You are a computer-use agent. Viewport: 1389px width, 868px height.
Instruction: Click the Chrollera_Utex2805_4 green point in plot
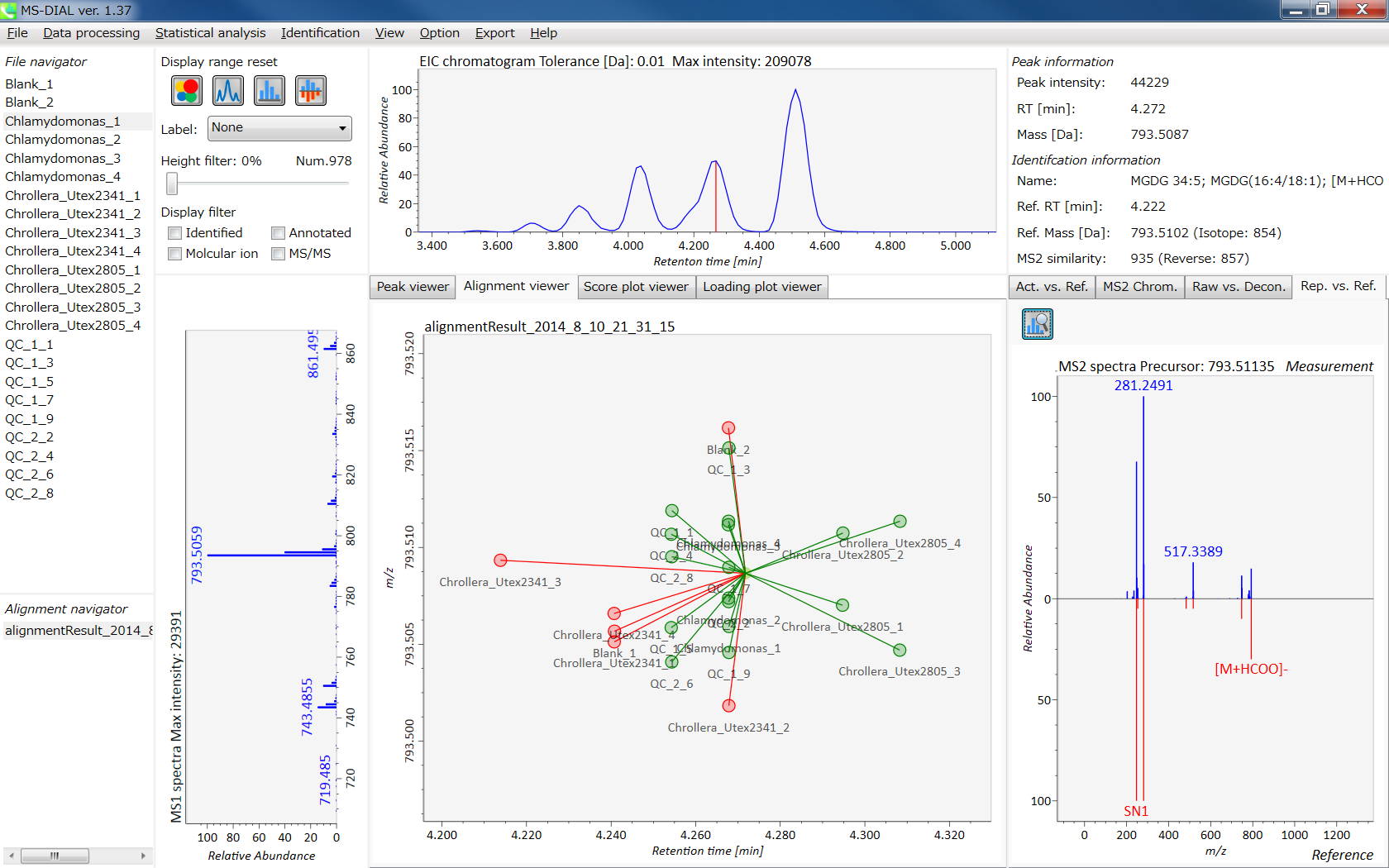(x=900, y=522)
